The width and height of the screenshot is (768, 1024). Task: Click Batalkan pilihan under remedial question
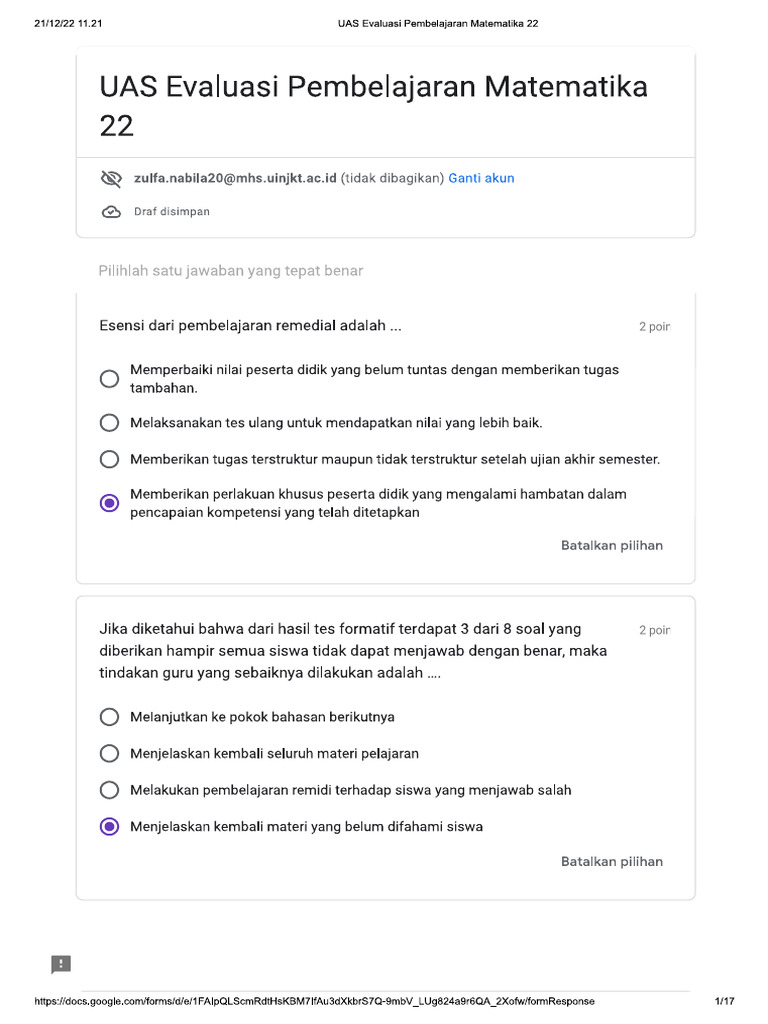(x=611, y=546)
